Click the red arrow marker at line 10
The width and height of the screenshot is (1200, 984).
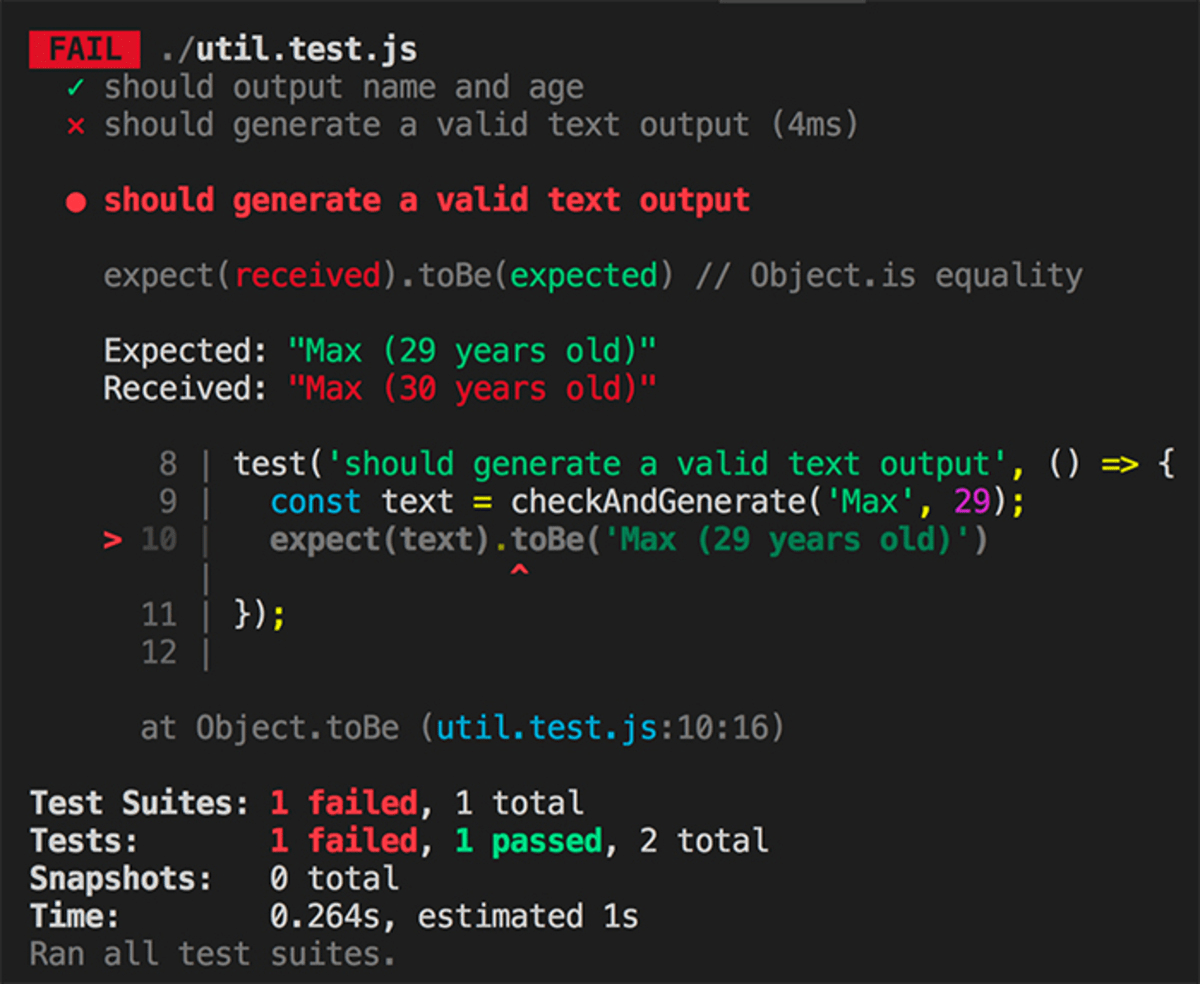click(x=113, y=541)
